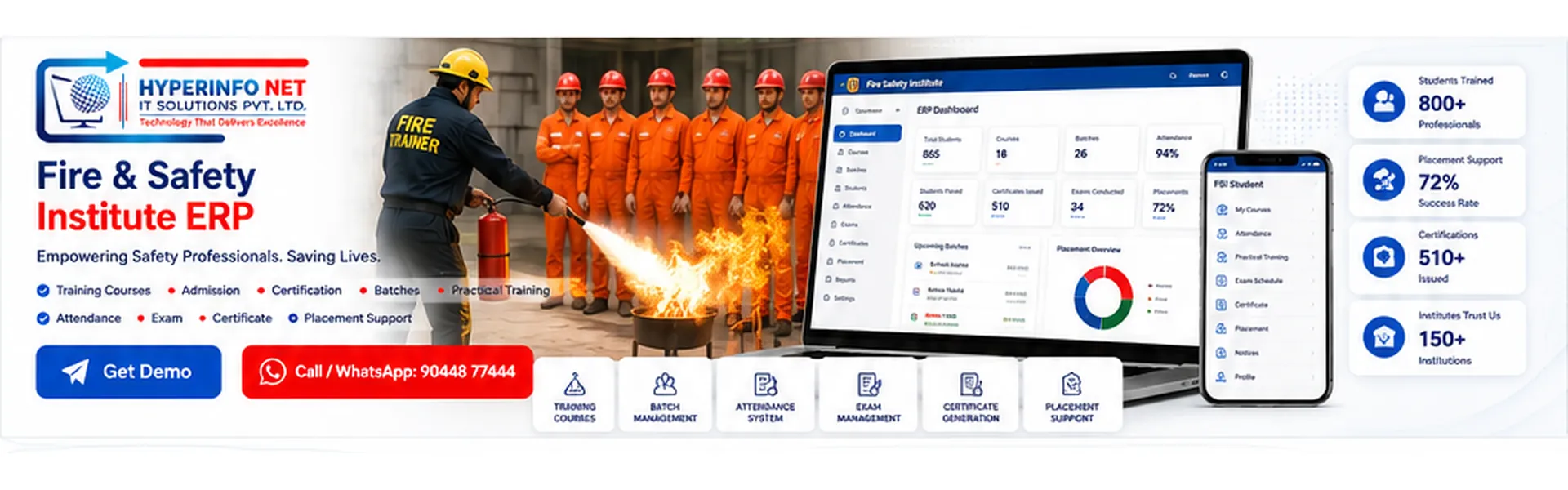1568x490 pixels.
Task: Click the Exams Conducted 34 dashboard card
Action: [1098, 202]
